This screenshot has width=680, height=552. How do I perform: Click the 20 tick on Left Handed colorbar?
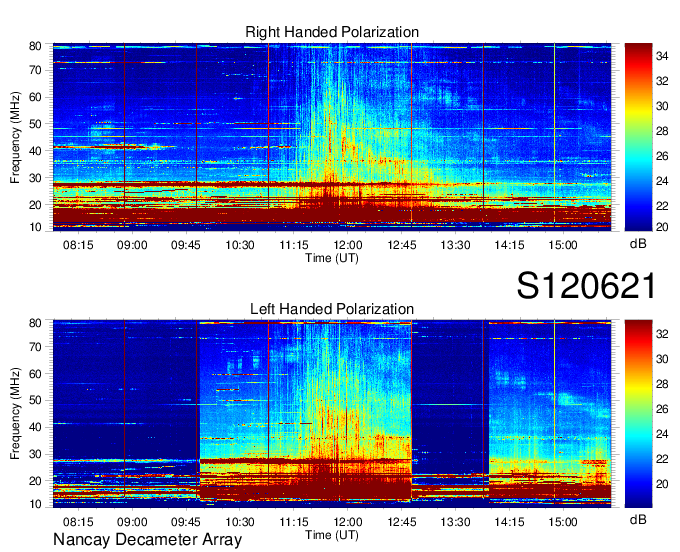[x=662, y=483]
